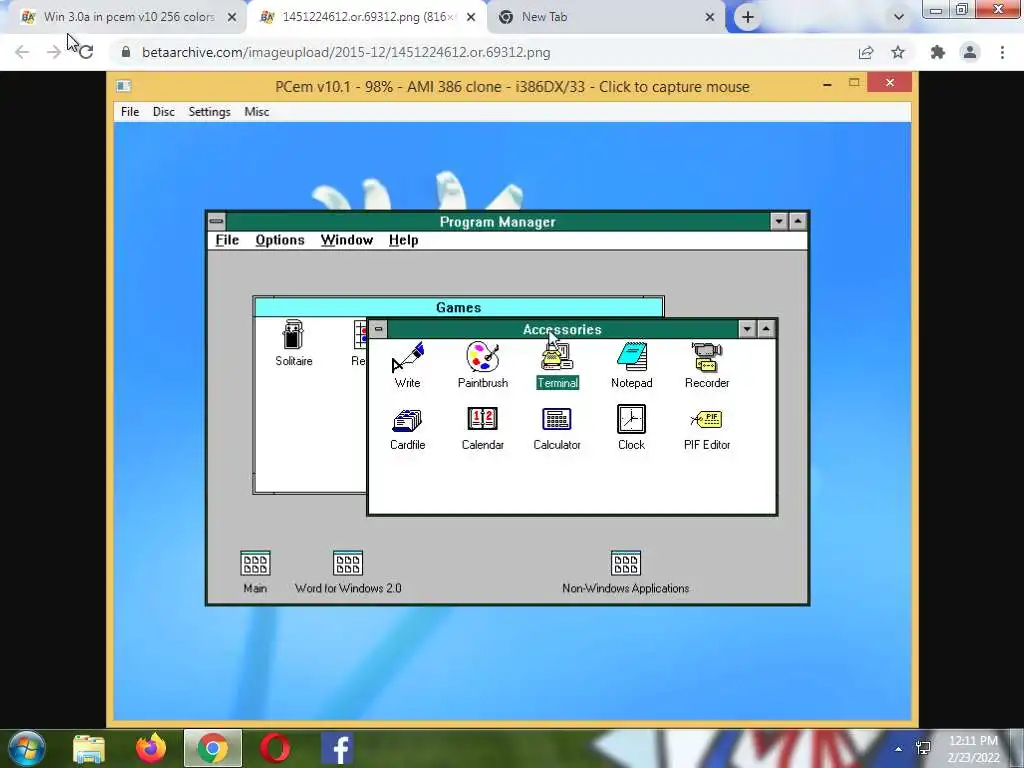The image size is (1024, 768).
Task: Bookmark this page with the star icon
Action: coord(898,52)
